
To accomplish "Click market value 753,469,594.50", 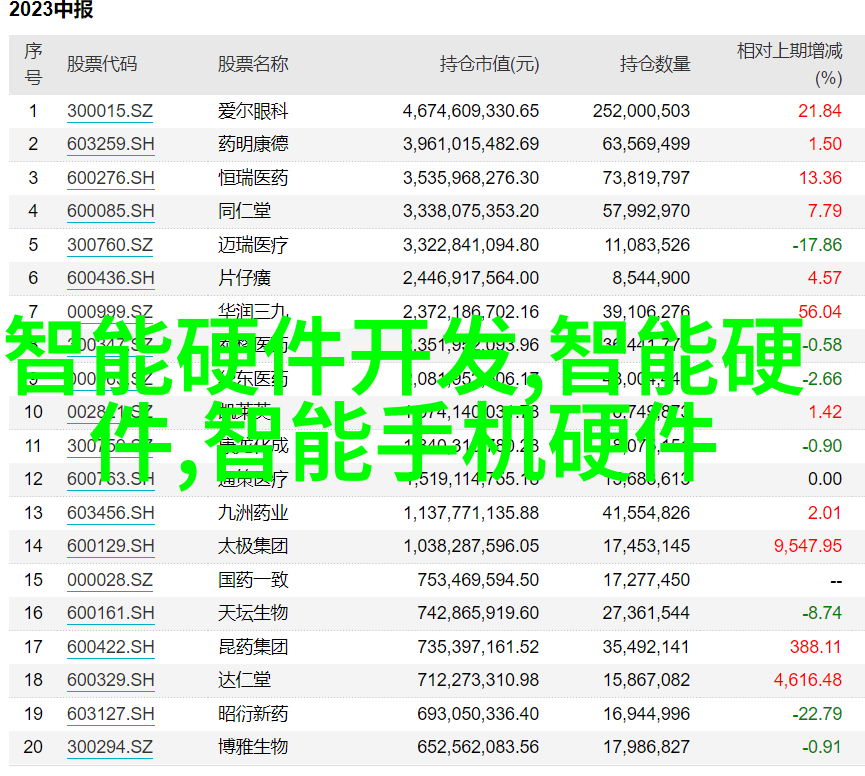I will pyautogui.click(x=478, y=580).
